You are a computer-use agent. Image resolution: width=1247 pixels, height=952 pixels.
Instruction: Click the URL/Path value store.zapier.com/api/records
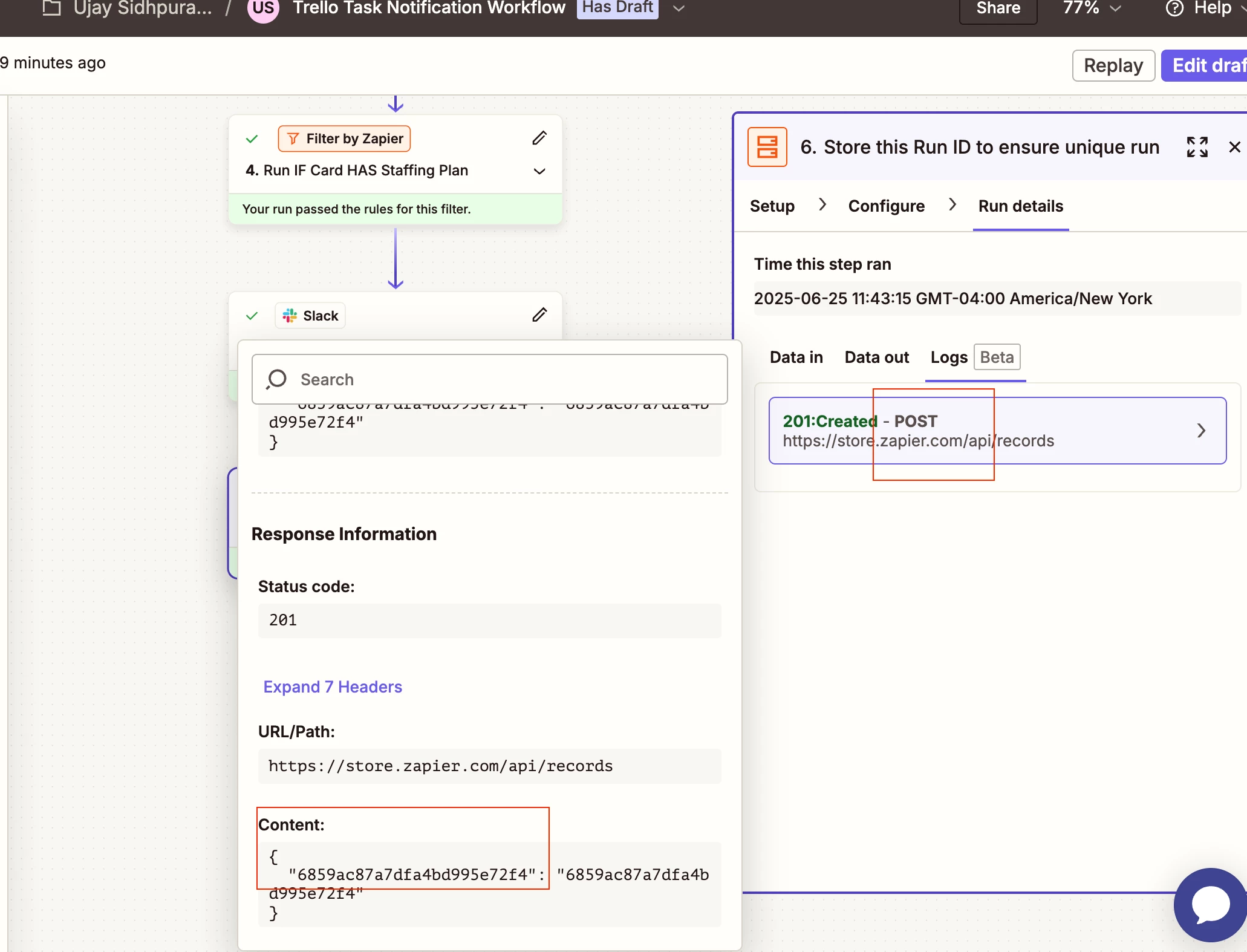[x=489, y=766]
